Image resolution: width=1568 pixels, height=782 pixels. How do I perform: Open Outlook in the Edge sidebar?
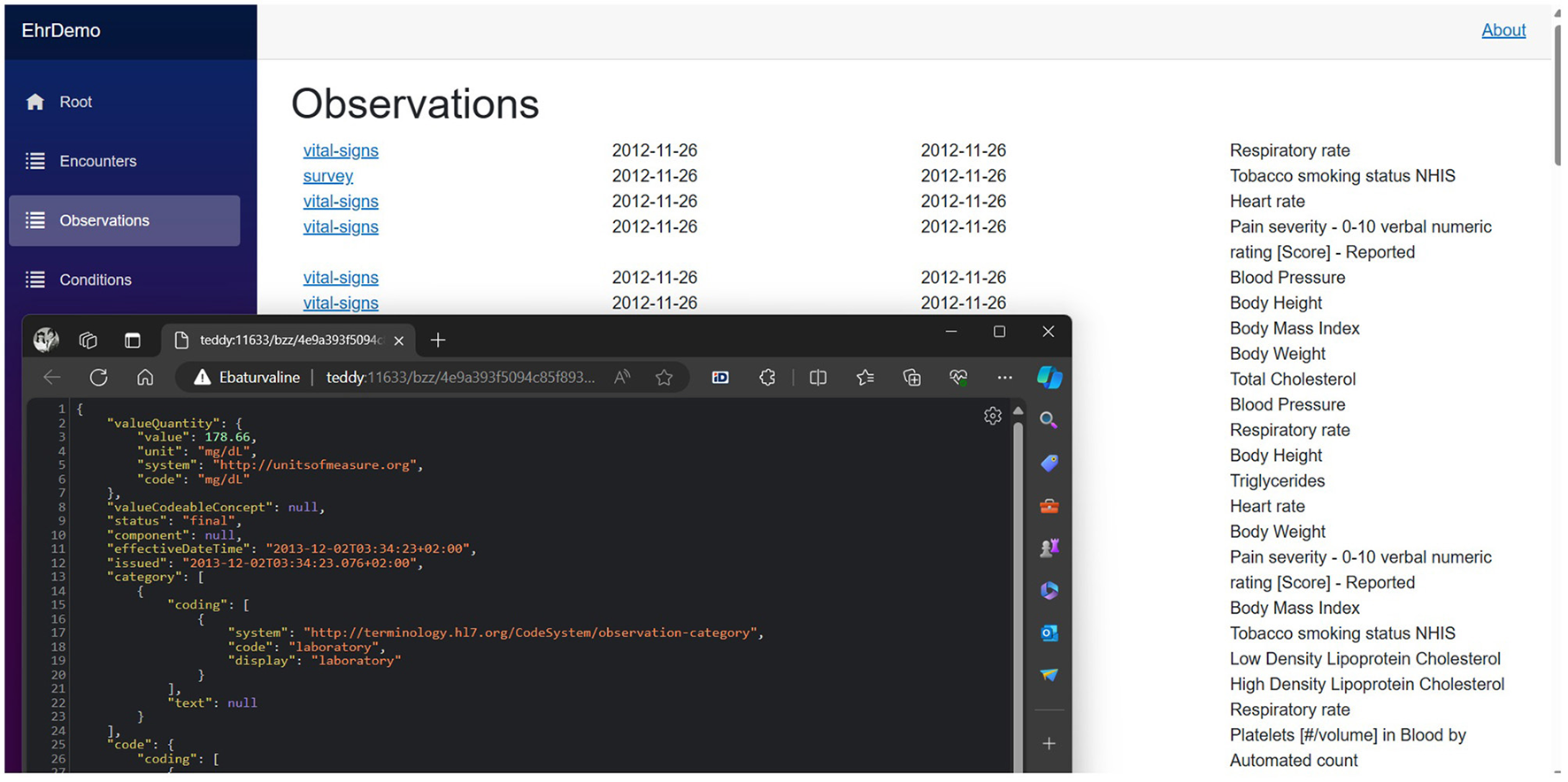1049,633
